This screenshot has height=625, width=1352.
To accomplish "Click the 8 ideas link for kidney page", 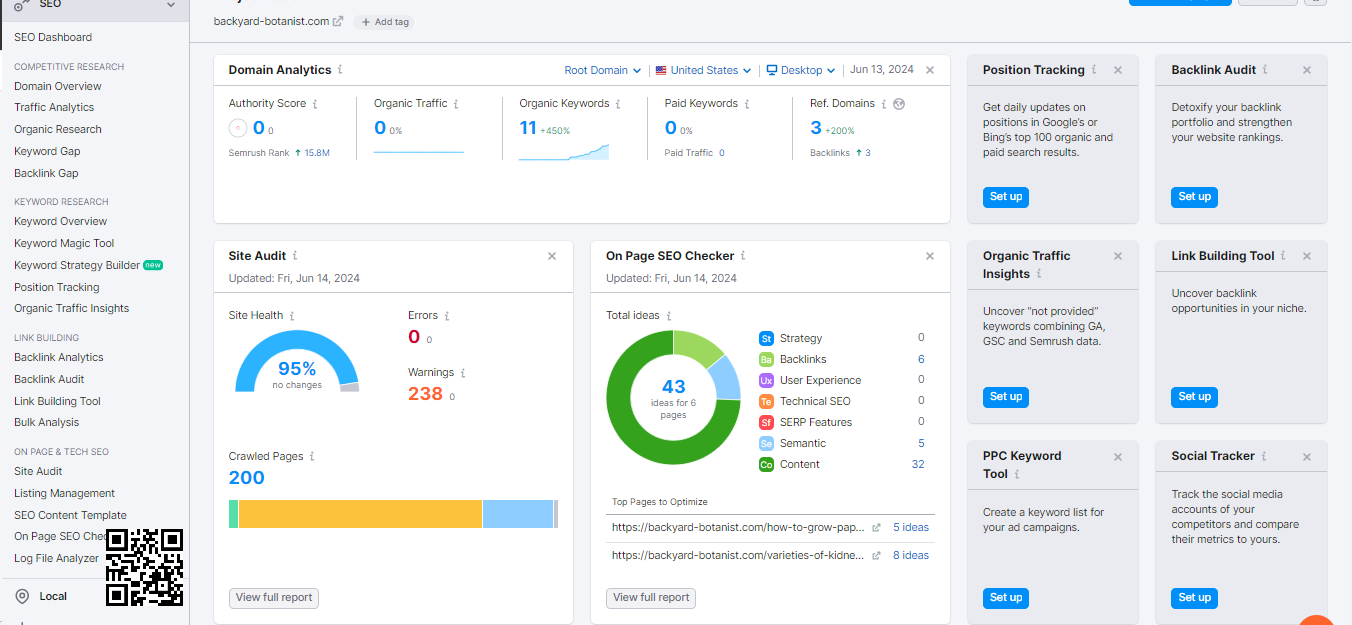I will click(910, 555).
